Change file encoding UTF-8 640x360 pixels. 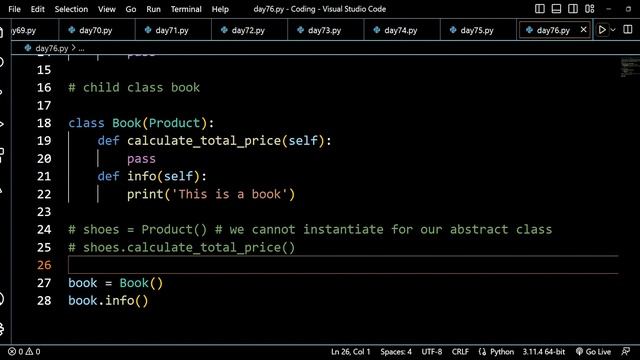(x=431, y=351)
